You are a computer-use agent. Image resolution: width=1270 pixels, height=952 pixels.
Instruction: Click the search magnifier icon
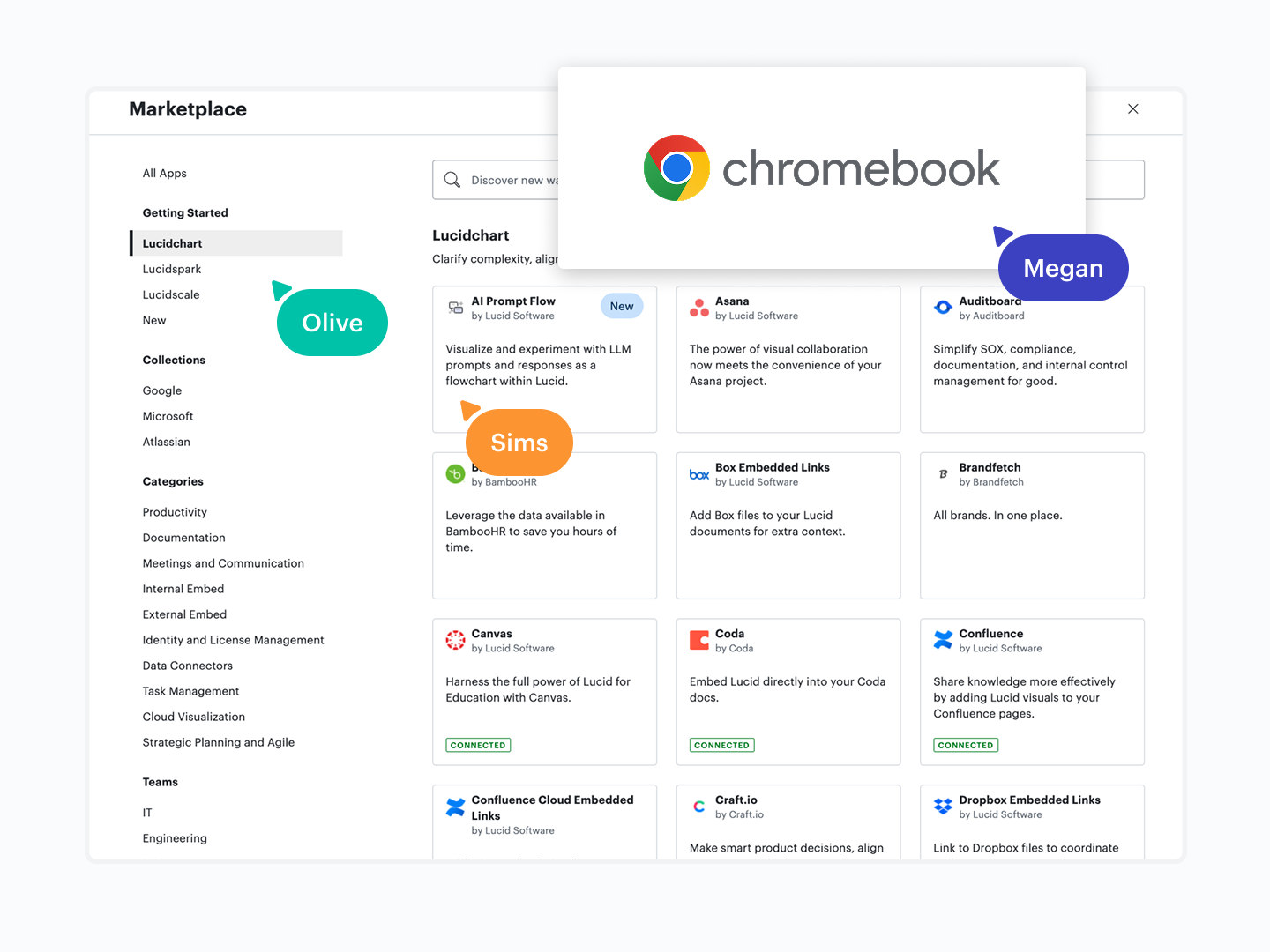pyautogui.click(x=452, y=180)
